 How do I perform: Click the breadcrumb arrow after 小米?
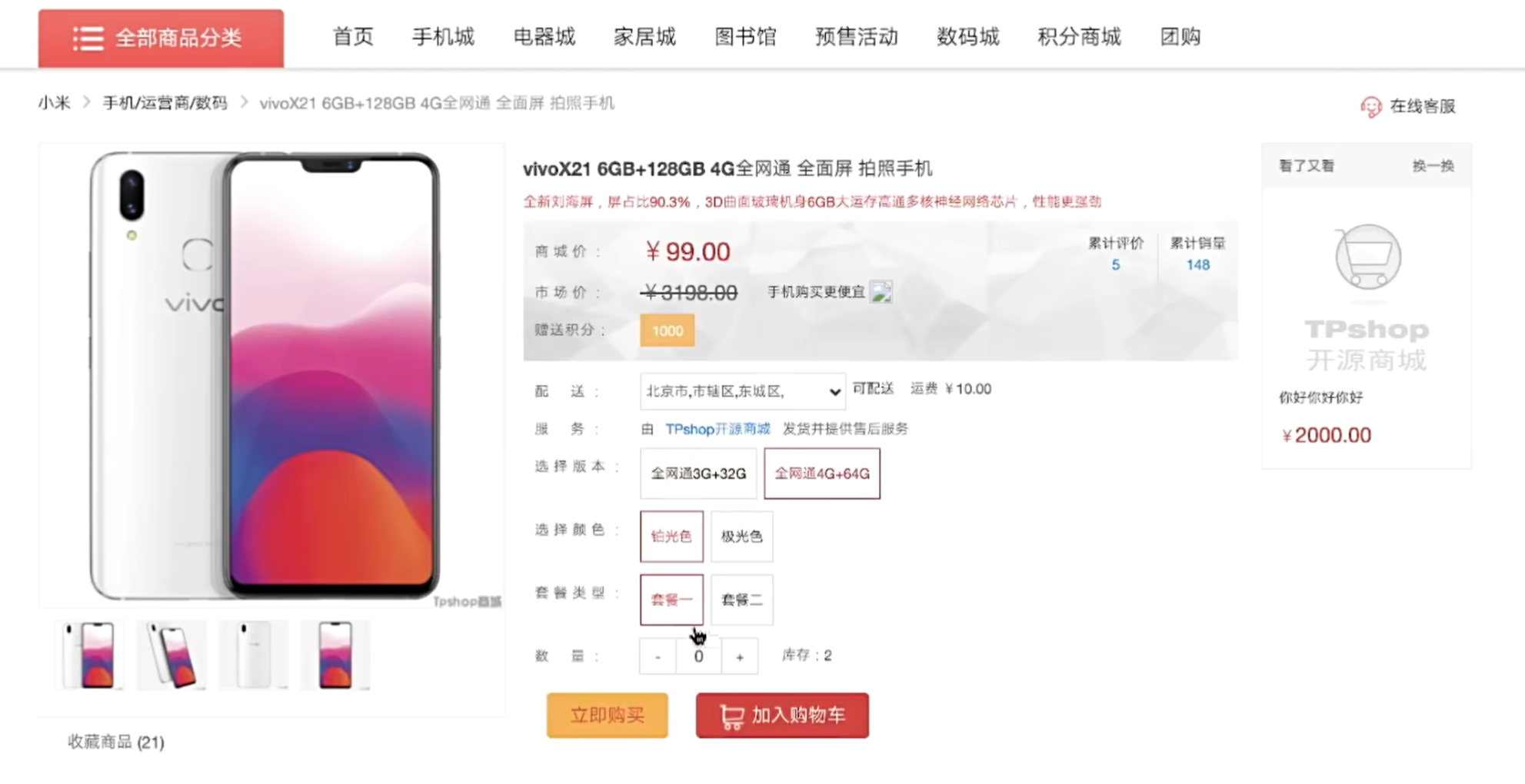(87, 102)
